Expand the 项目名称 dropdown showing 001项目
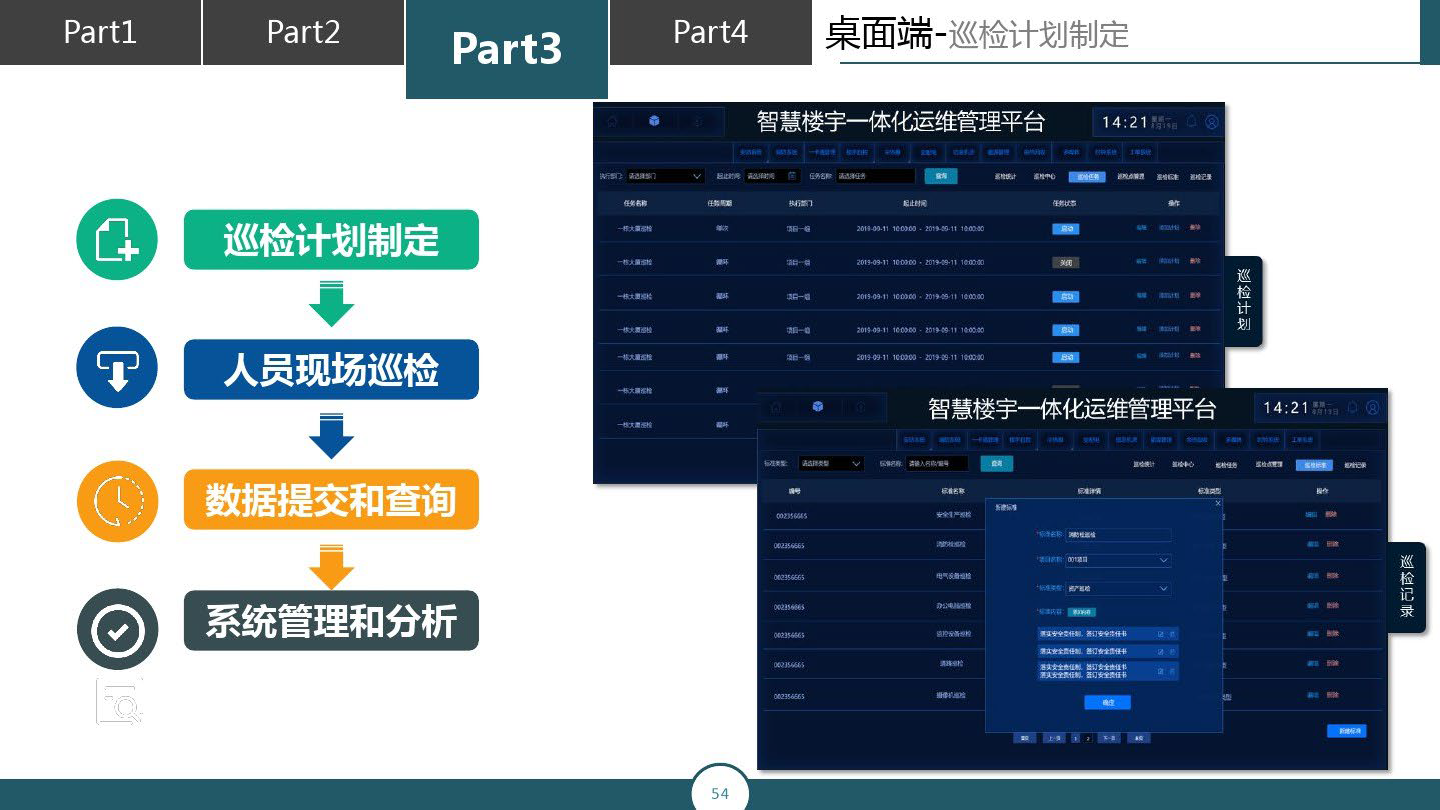Screen dimensions: 1440x810 (1118, 561)
